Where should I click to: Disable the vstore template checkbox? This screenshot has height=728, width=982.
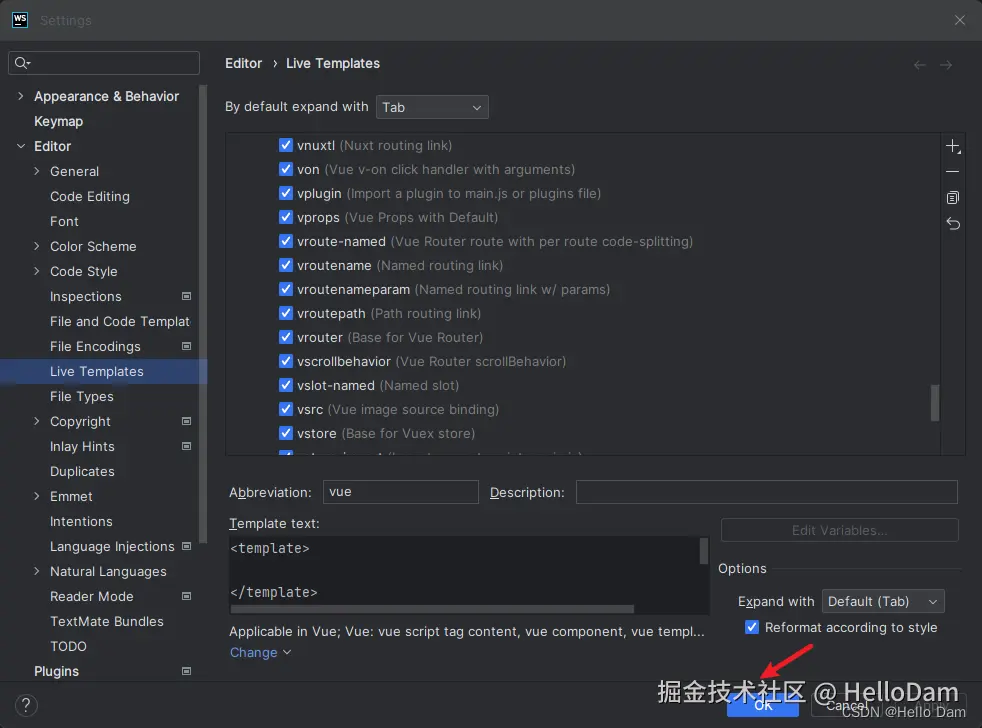point(286,433)
